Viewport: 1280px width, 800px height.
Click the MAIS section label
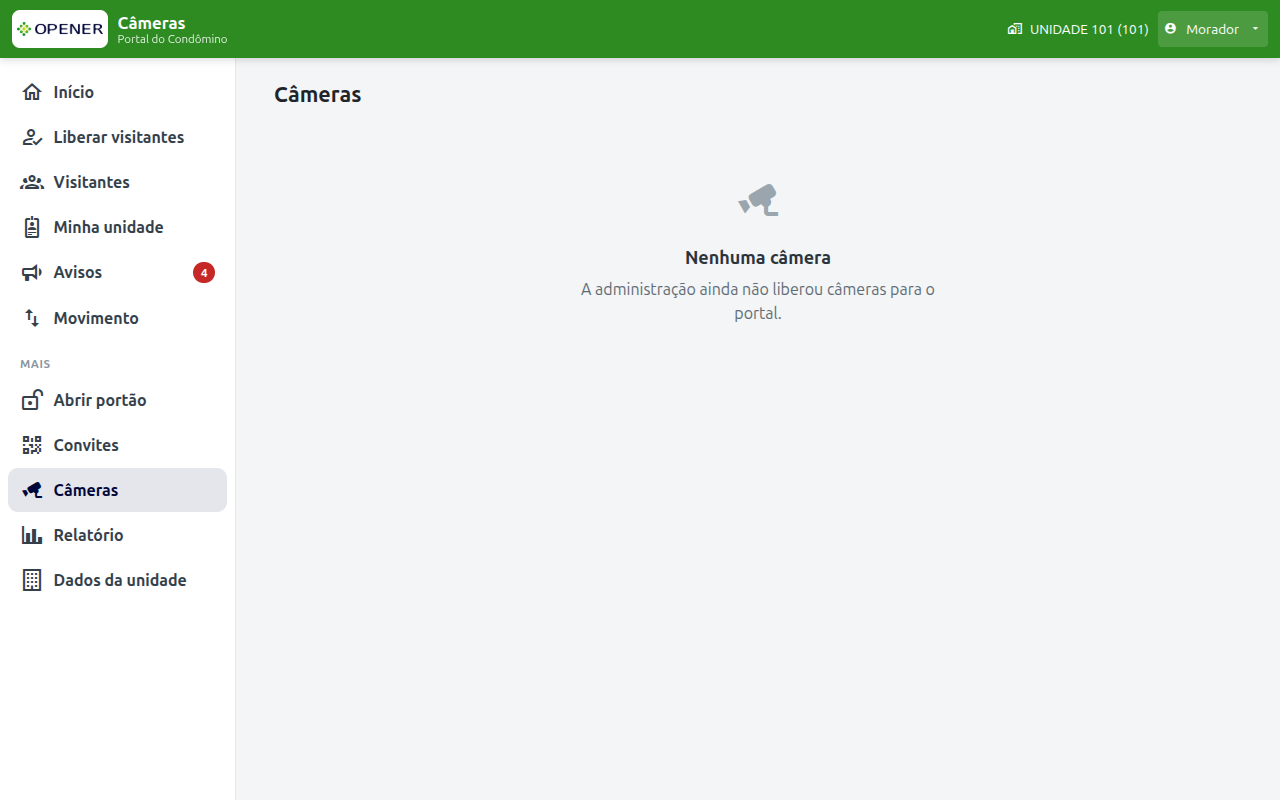point(35,364)
